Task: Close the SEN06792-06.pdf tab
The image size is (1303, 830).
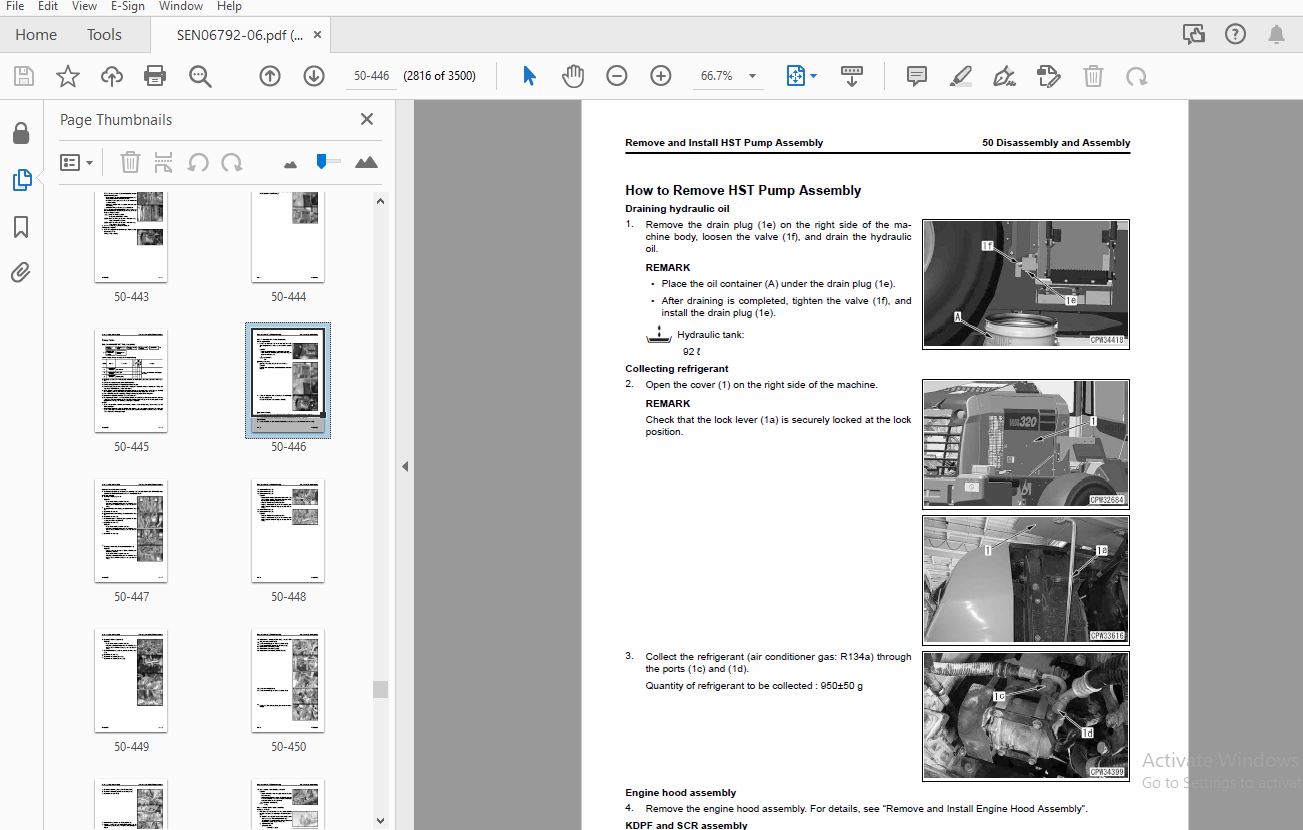Action: click(317, 34)
